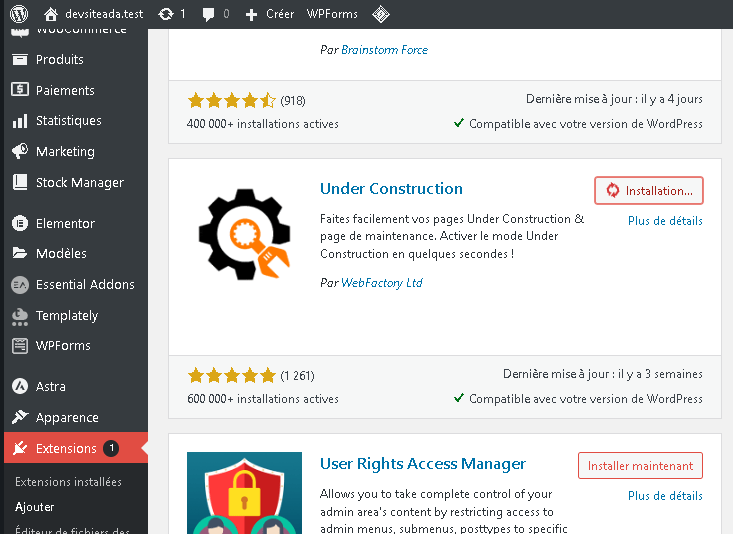This screenshot has width=733, height=534.
Task: Click the '400 000+ installations actives' text
Action: click(263, 124)
